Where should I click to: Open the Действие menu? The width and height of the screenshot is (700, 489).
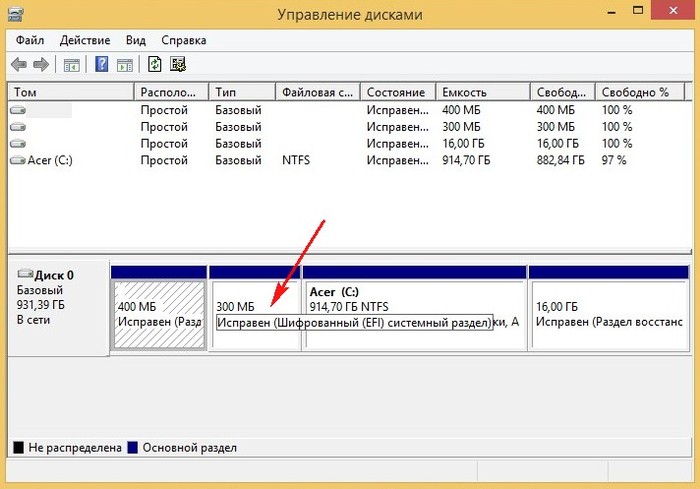[85, 40]
